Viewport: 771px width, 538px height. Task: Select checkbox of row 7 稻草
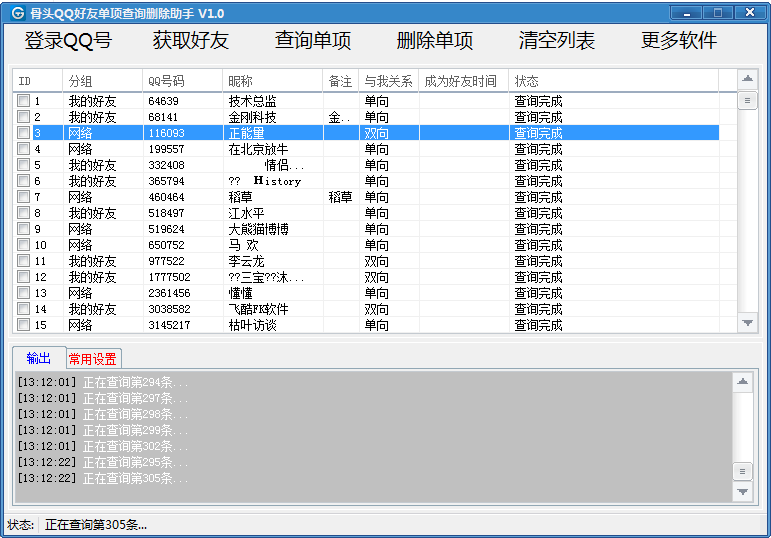click(x=23, y=197)
